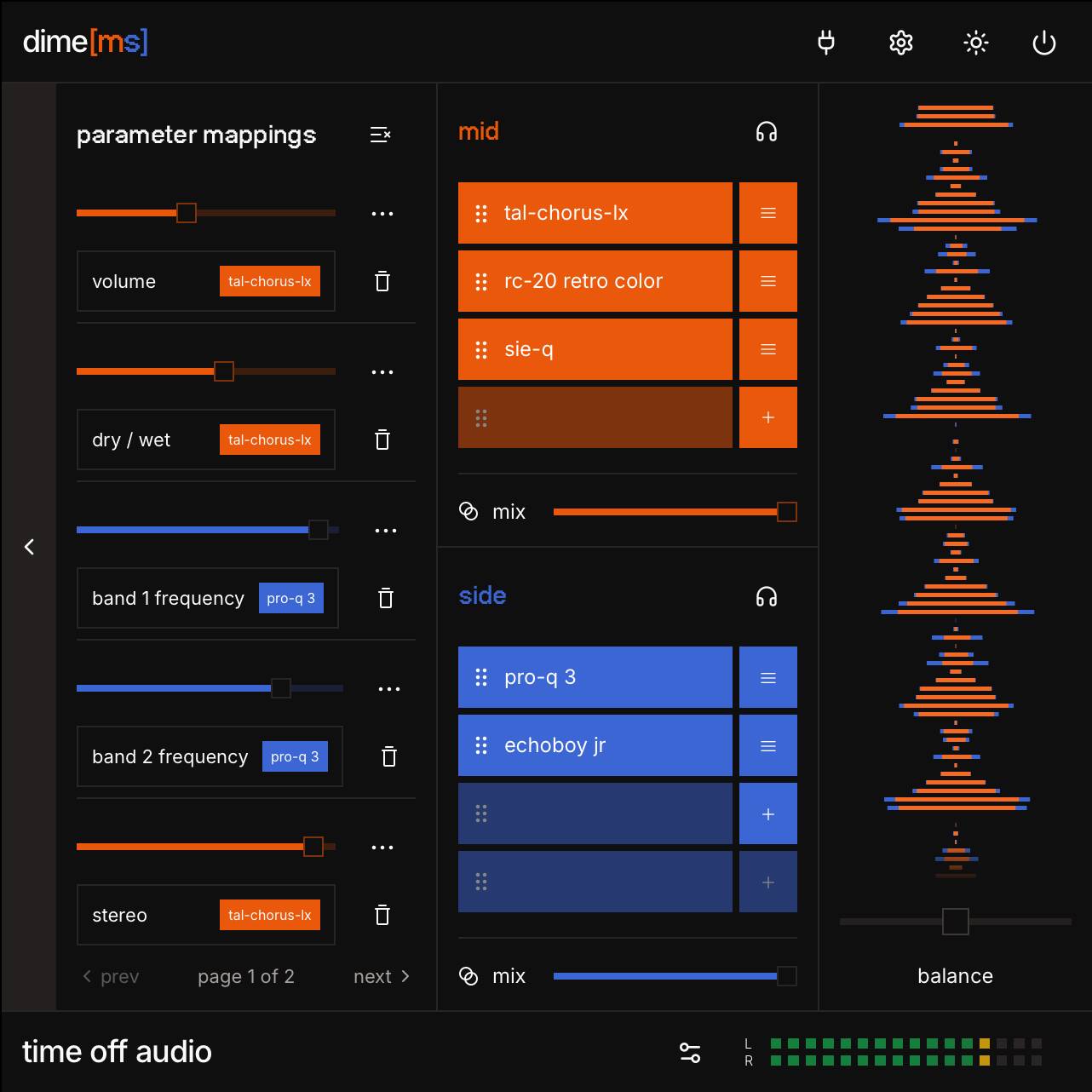
Task: Clear all mappings with the list-x icon
Action: (x=381, y=135)
